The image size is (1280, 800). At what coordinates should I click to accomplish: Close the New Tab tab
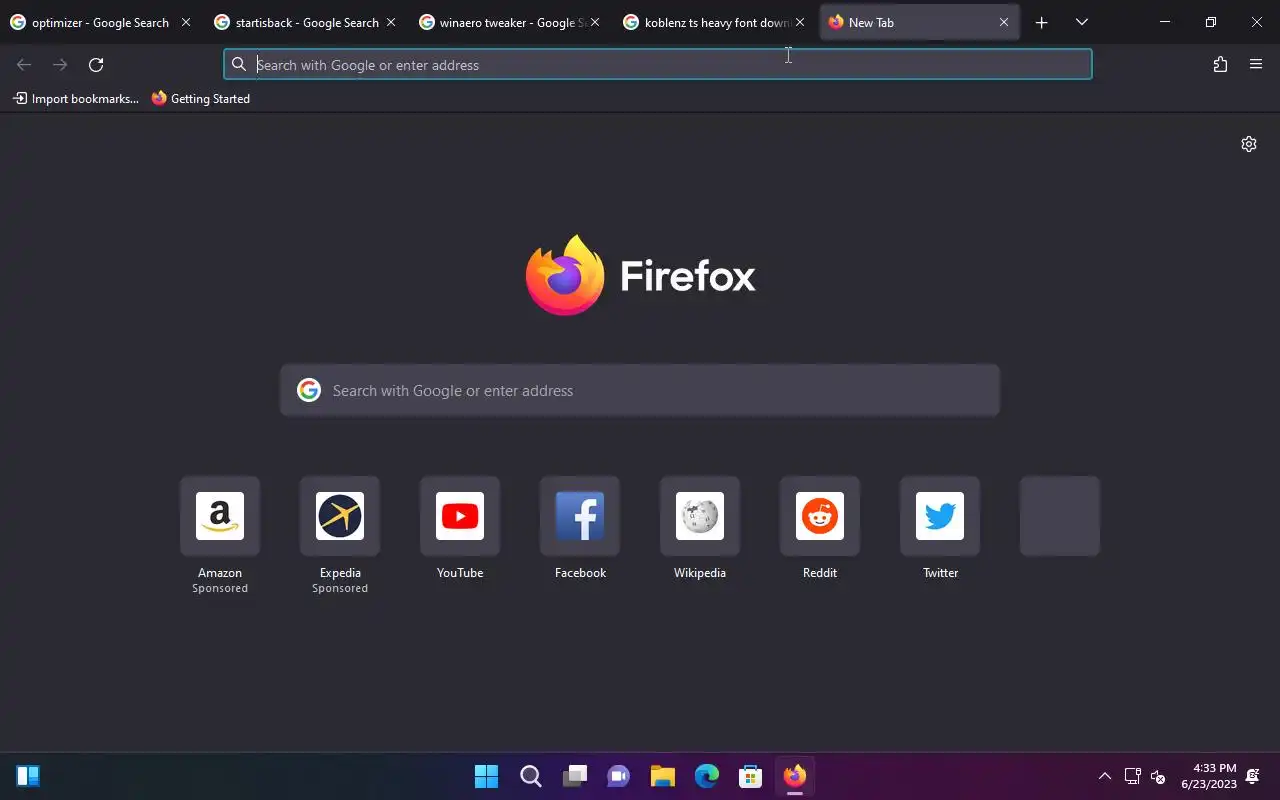tap(1004, 22)
